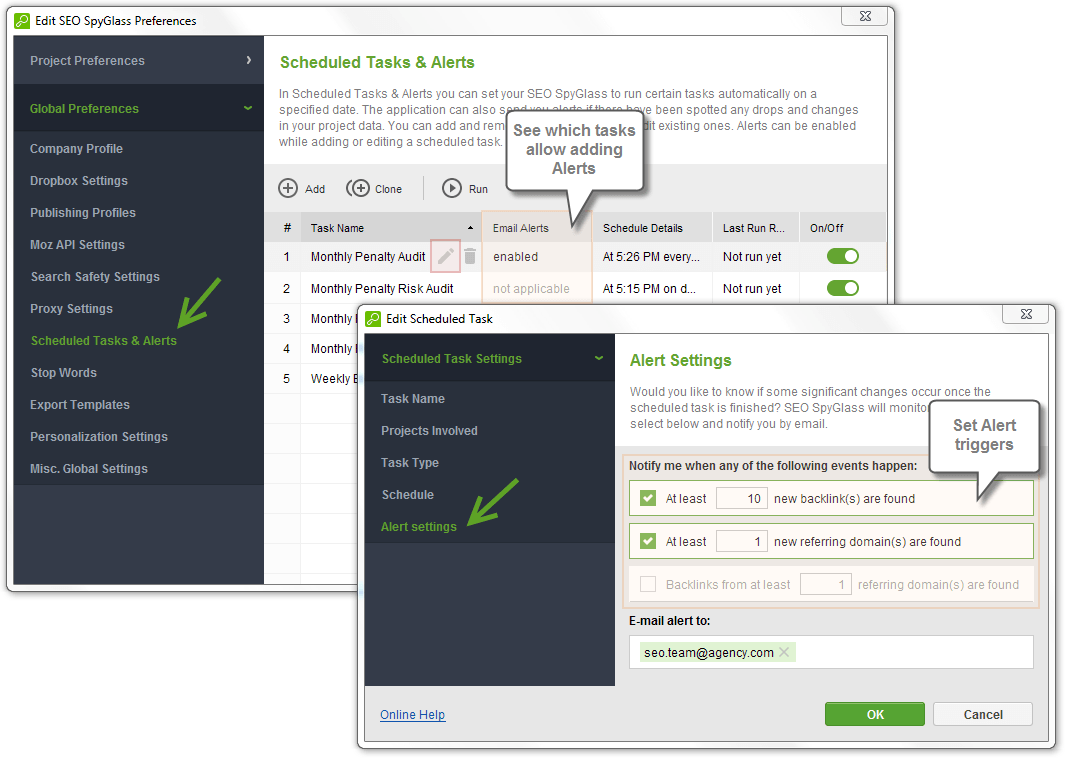Open Publishing Profiles
The image size is (1065, 758).
[83, 213]
